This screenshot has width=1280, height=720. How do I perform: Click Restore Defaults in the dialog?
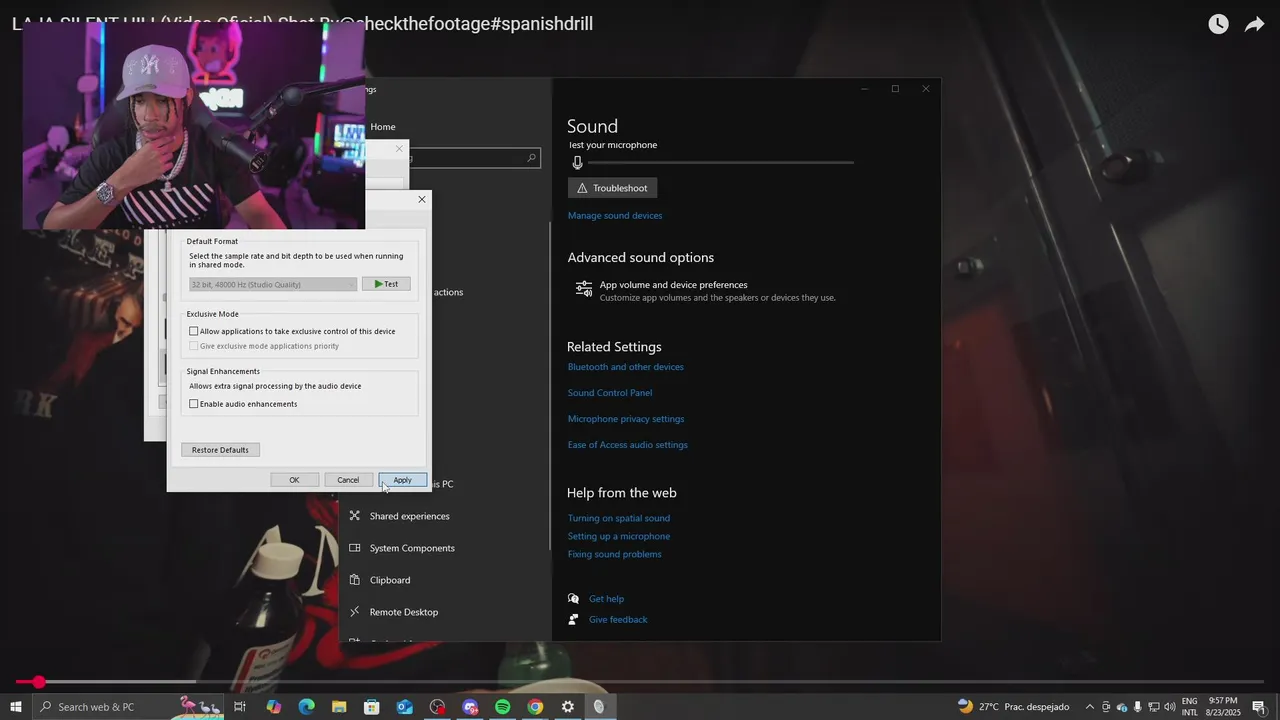click(x=220, y=450)
